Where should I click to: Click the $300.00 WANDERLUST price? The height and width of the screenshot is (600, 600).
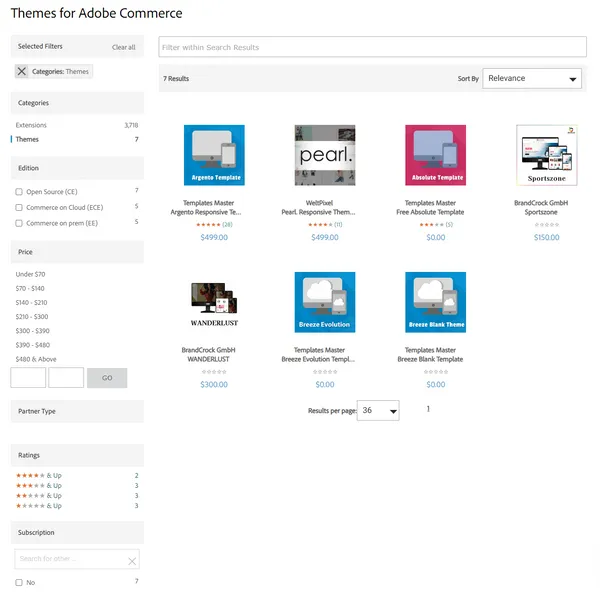[214, 385]
